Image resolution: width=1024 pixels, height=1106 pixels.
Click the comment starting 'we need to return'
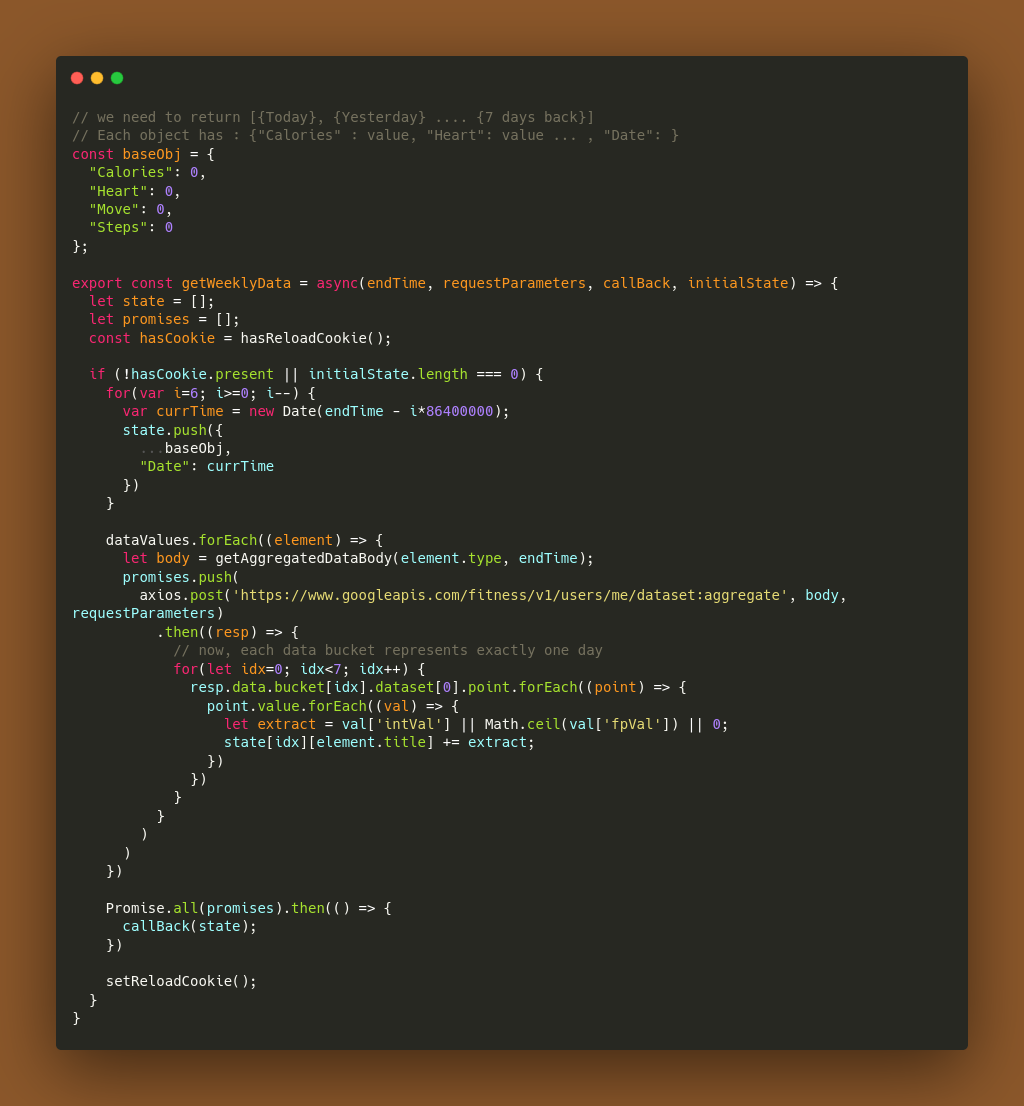click(x=333, y=117)
